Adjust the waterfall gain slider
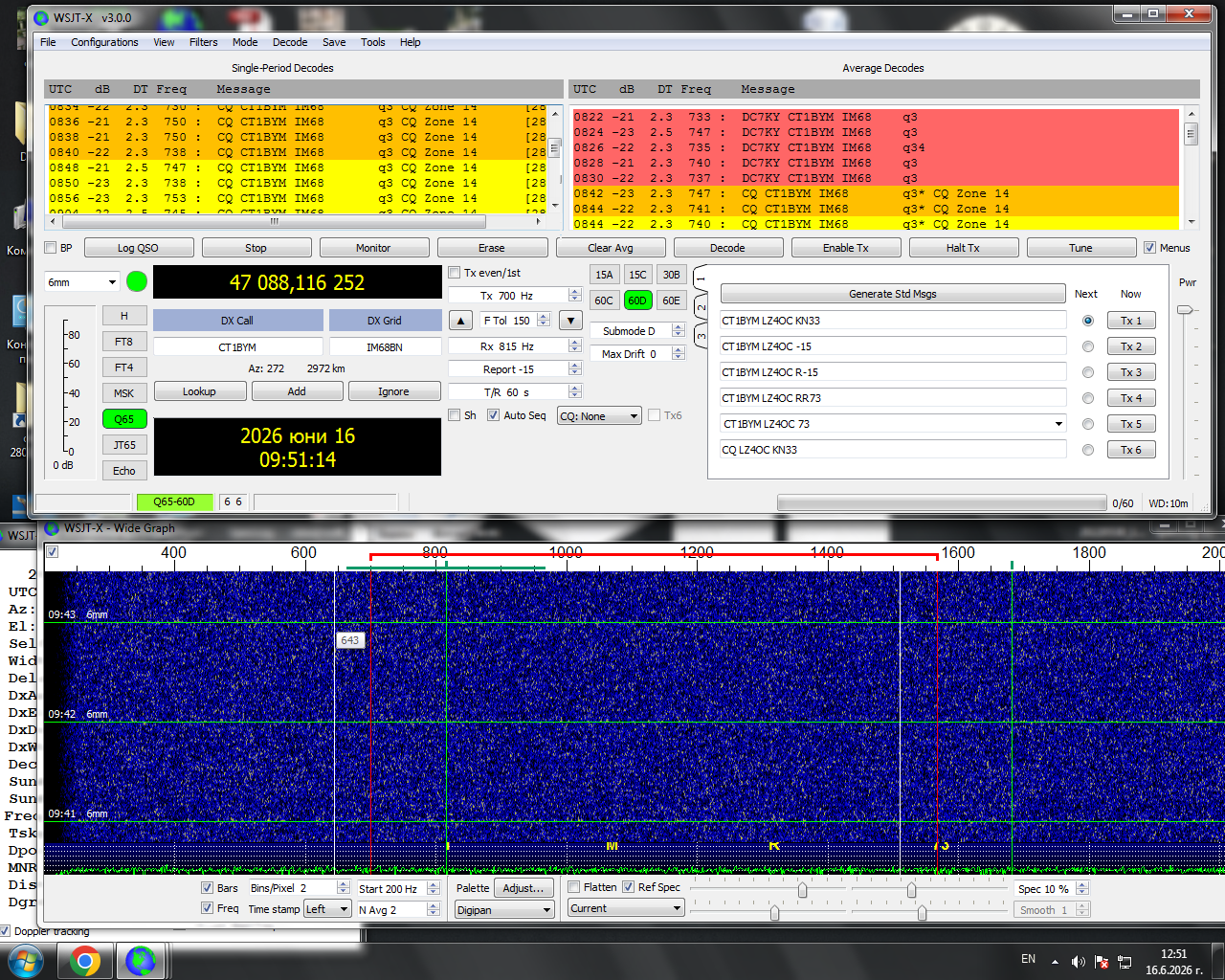This screenshot has height=980, width=1225. tap(803, 891)
